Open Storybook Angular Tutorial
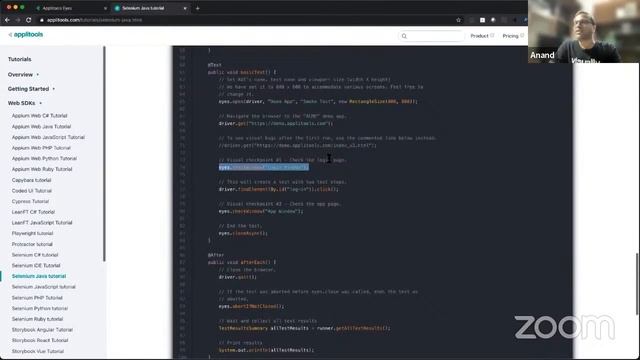 42,329
